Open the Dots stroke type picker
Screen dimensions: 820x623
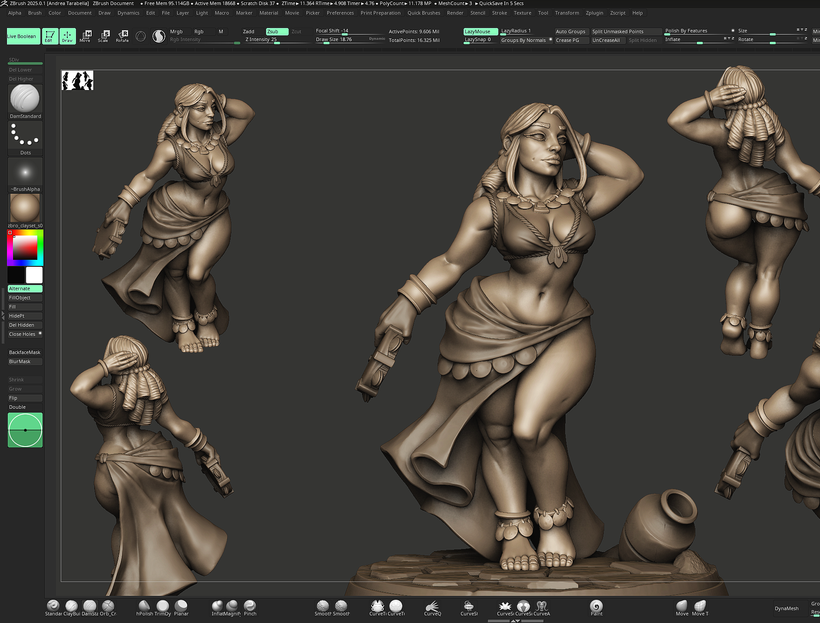click(x=24, y=134)
